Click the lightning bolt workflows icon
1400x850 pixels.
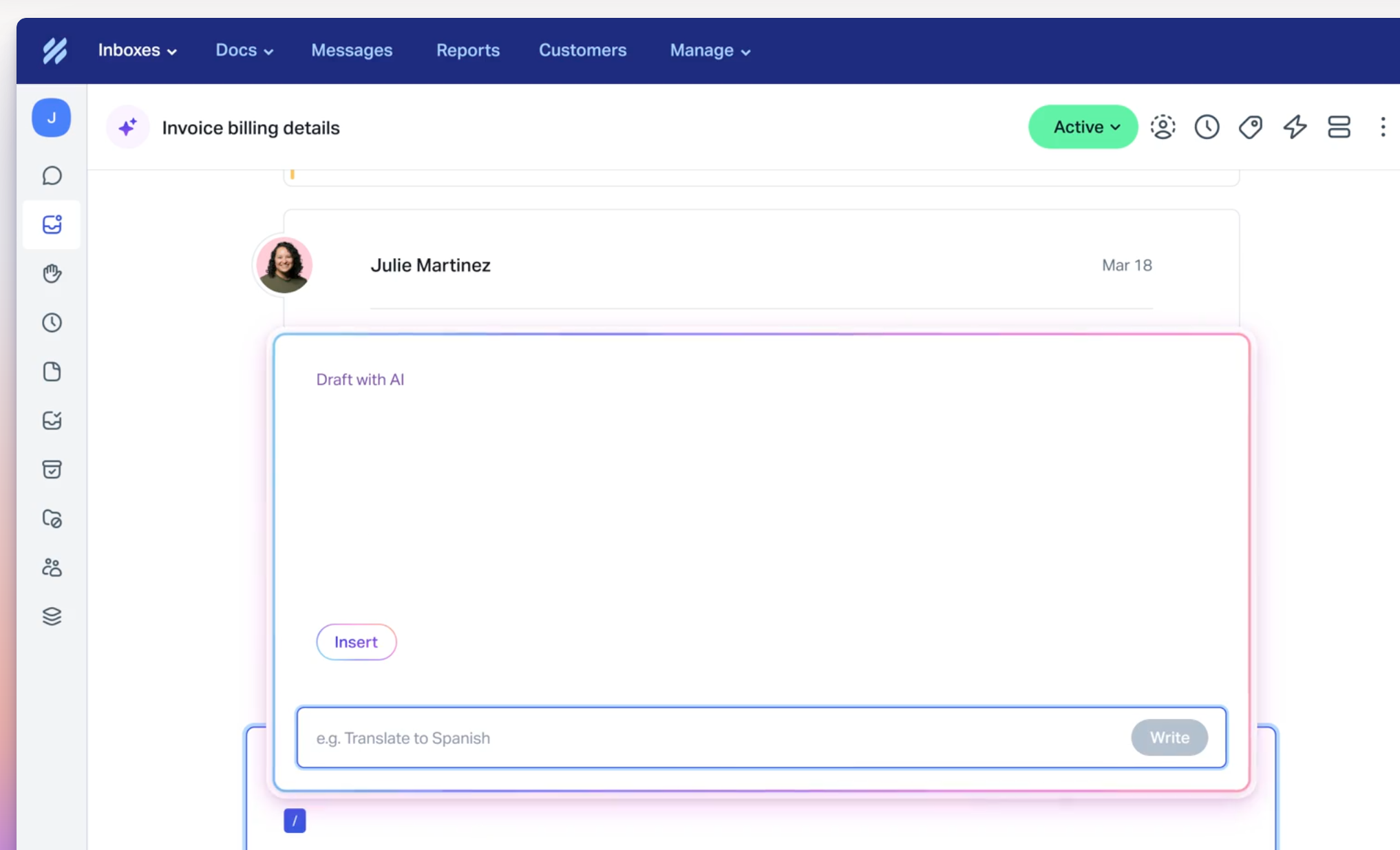click(x=1295, y=127)
